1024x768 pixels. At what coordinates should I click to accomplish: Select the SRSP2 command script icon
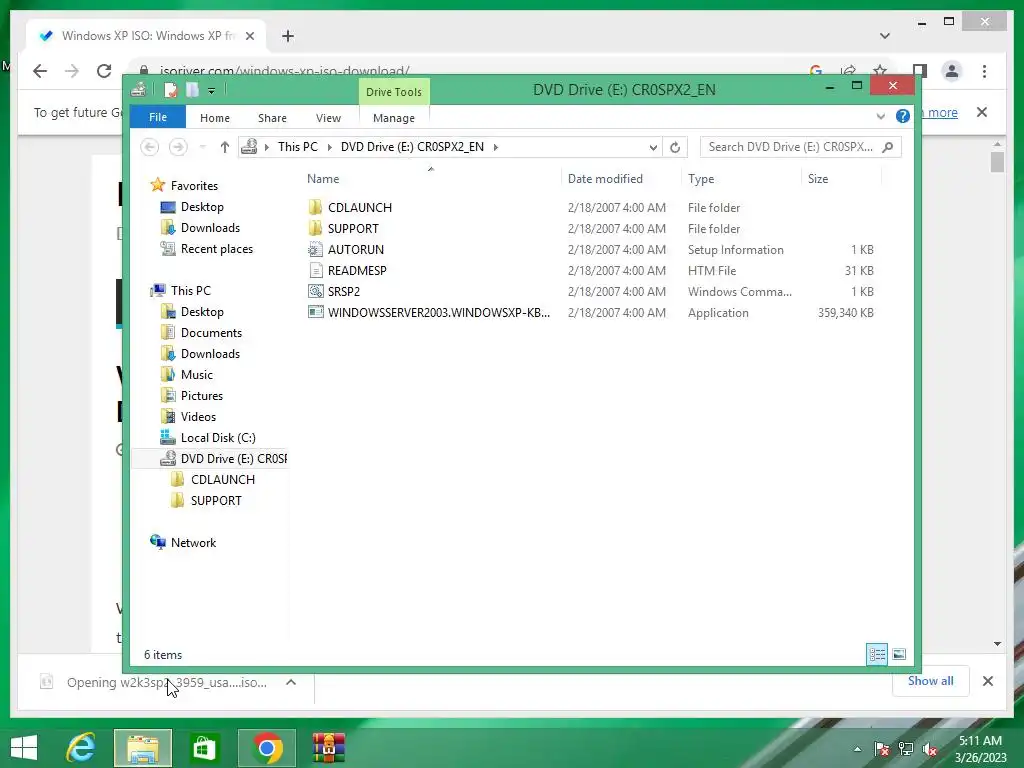tap(315, 291)
